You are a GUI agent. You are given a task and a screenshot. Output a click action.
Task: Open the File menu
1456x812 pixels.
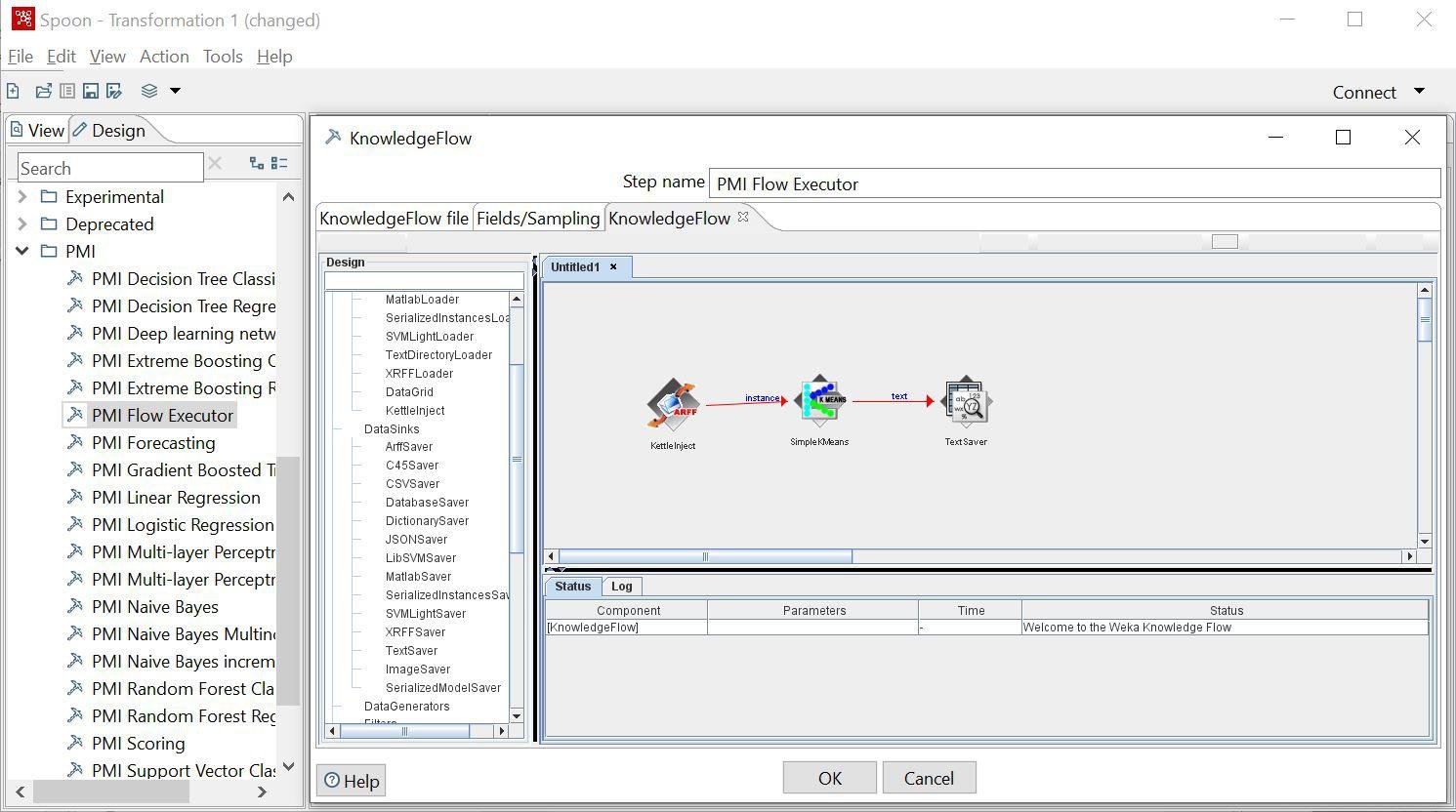pos(21,57)
